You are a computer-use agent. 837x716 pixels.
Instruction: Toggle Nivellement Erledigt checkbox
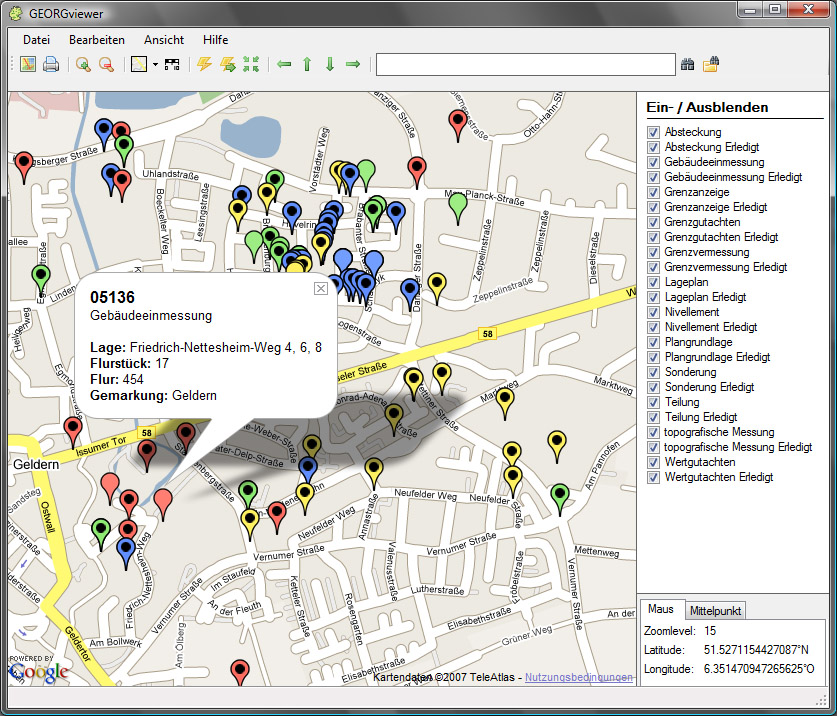[653, 327]
